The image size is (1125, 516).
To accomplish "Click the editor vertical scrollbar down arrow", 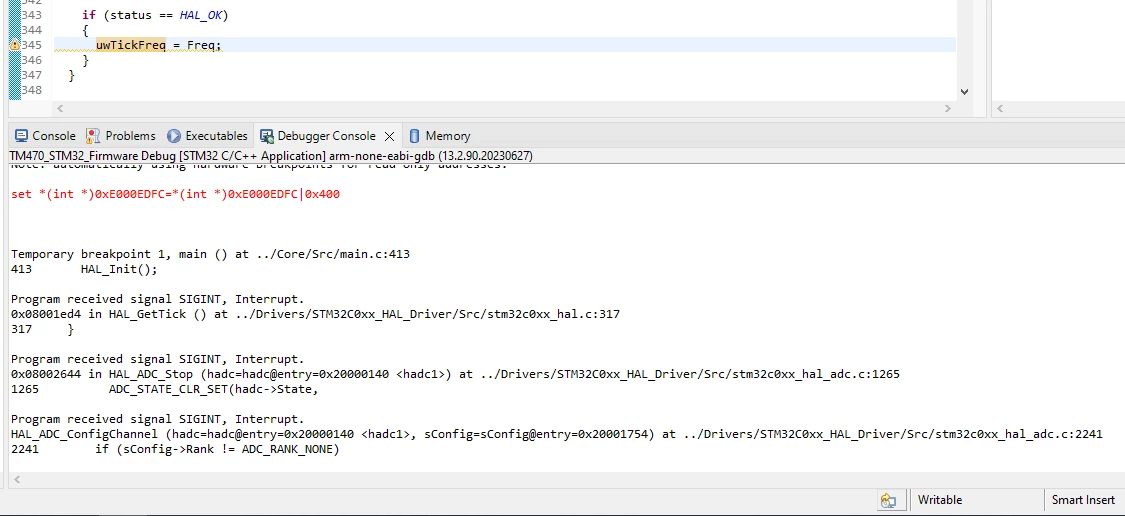I will (964, 92).
